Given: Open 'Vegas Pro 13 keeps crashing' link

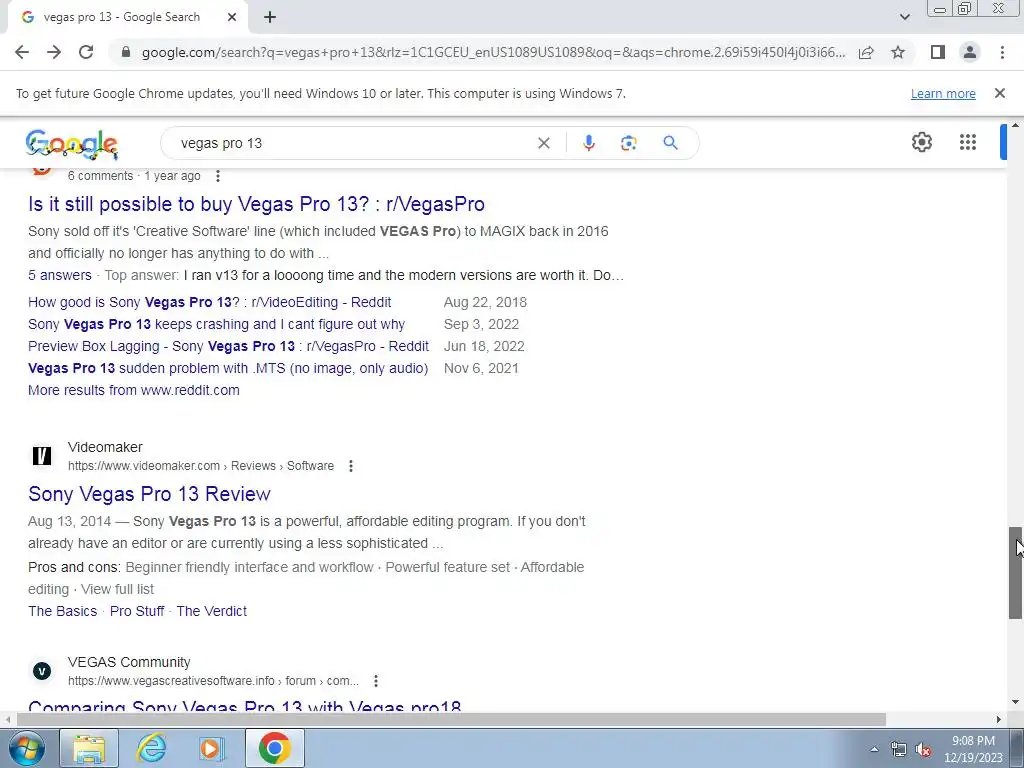Looking at the screenshot, I should 216,325.
